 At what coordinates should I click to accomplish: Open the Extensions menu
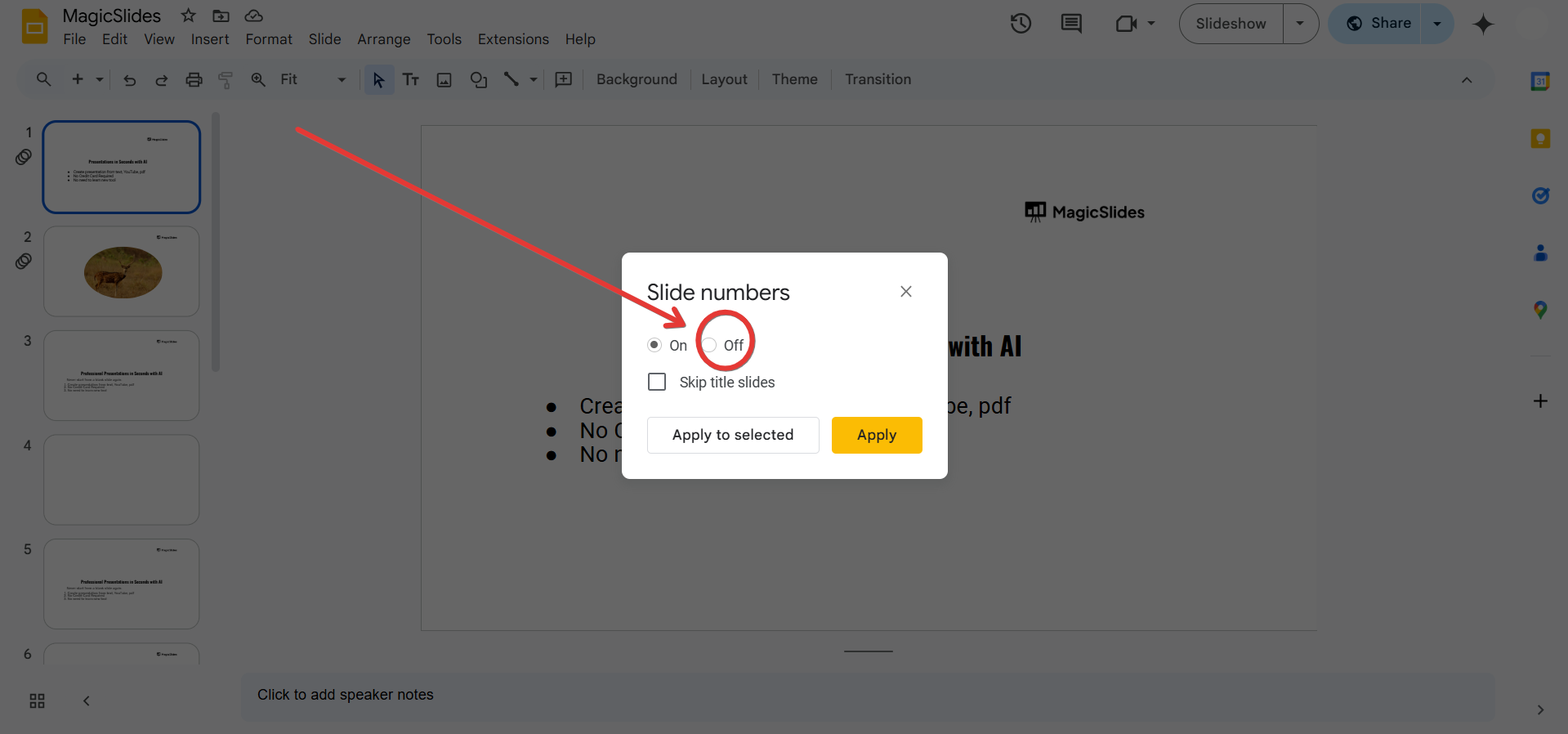coord(513,39)
